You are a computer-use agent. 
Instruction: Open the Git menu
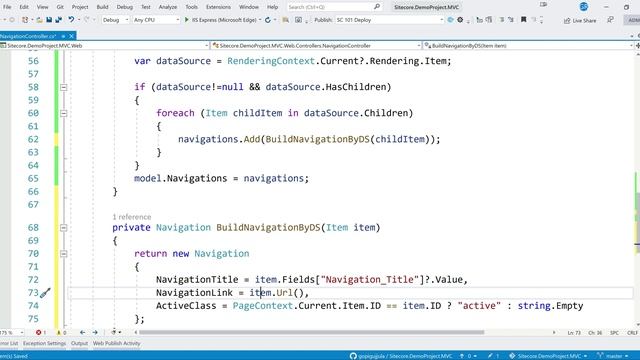60,7
